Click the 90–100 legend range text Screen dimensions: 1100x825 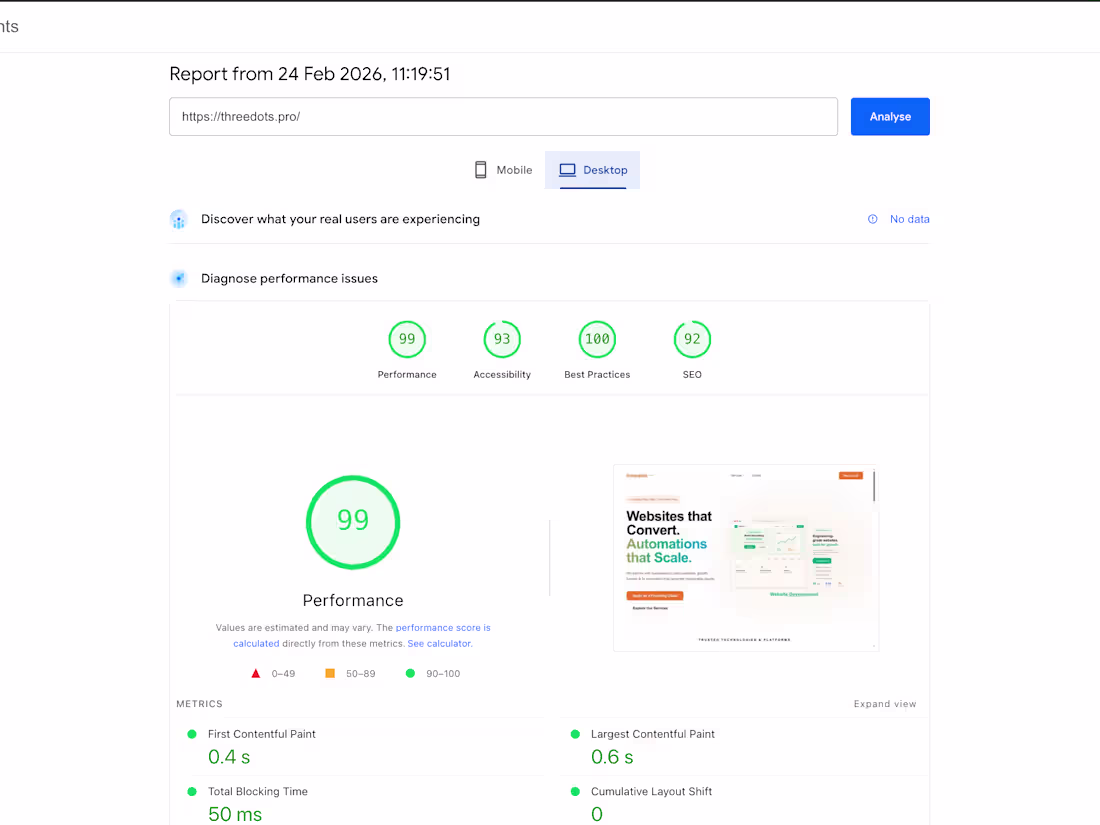[443, 673]
